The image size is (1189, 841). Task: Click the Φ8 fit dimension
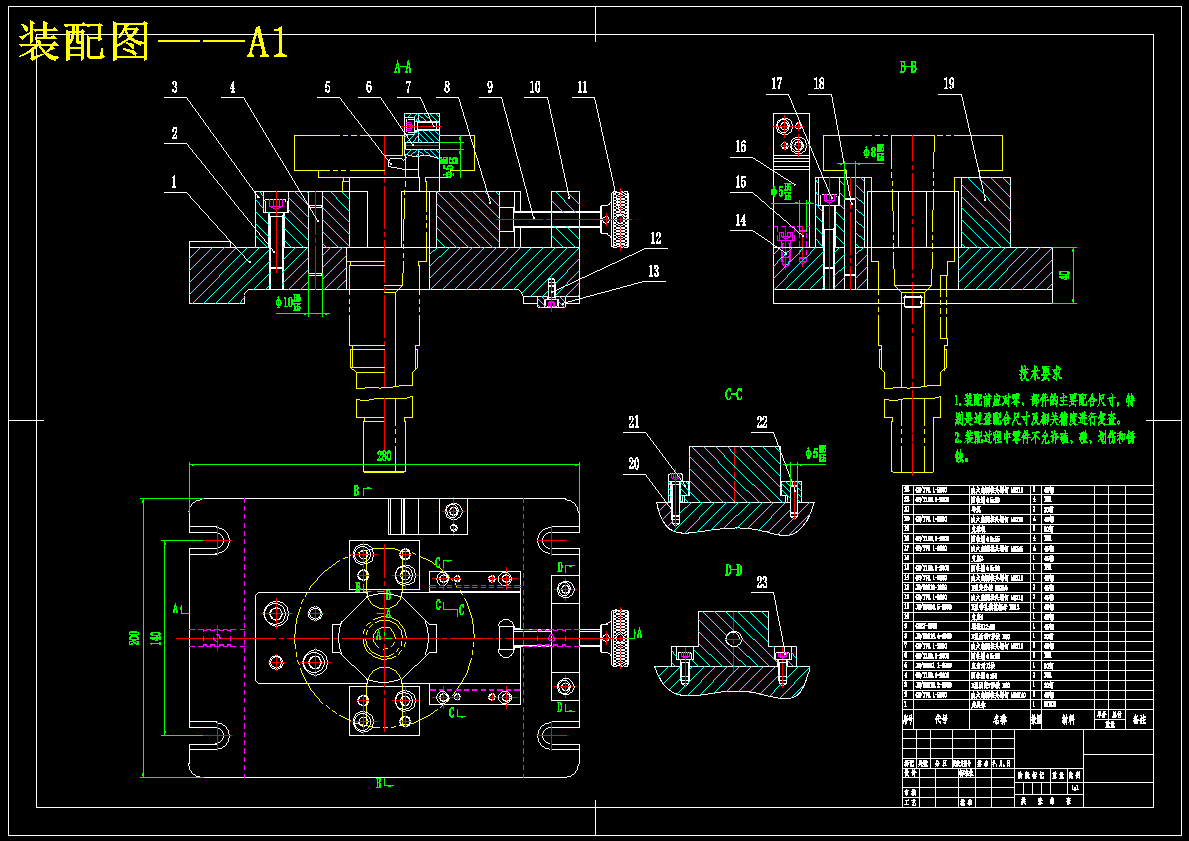point(874,151)
